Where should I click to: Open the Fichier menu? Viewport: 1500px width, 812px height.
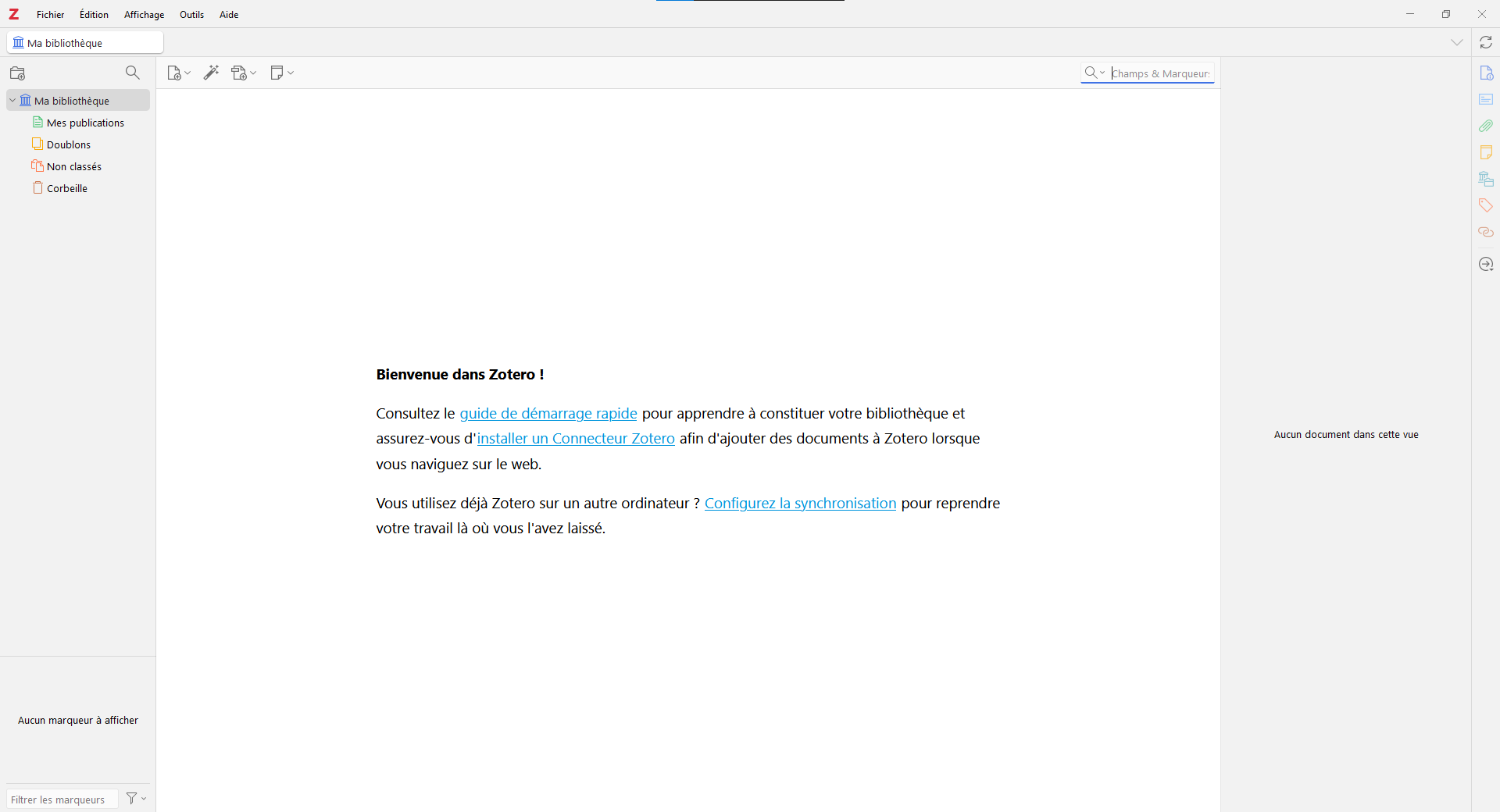(50, 15)
